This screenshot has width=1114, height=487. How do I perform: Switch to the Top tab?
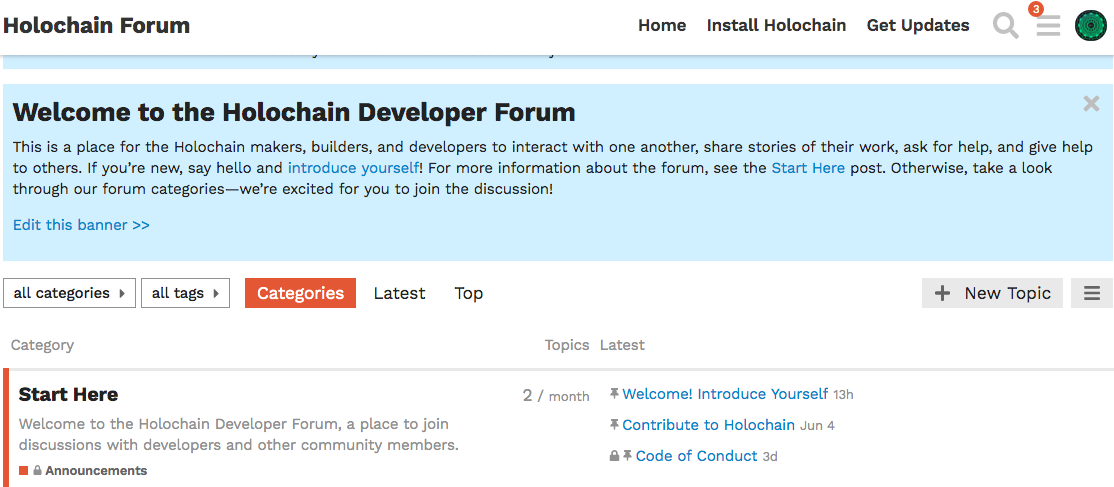coord(469,293)
